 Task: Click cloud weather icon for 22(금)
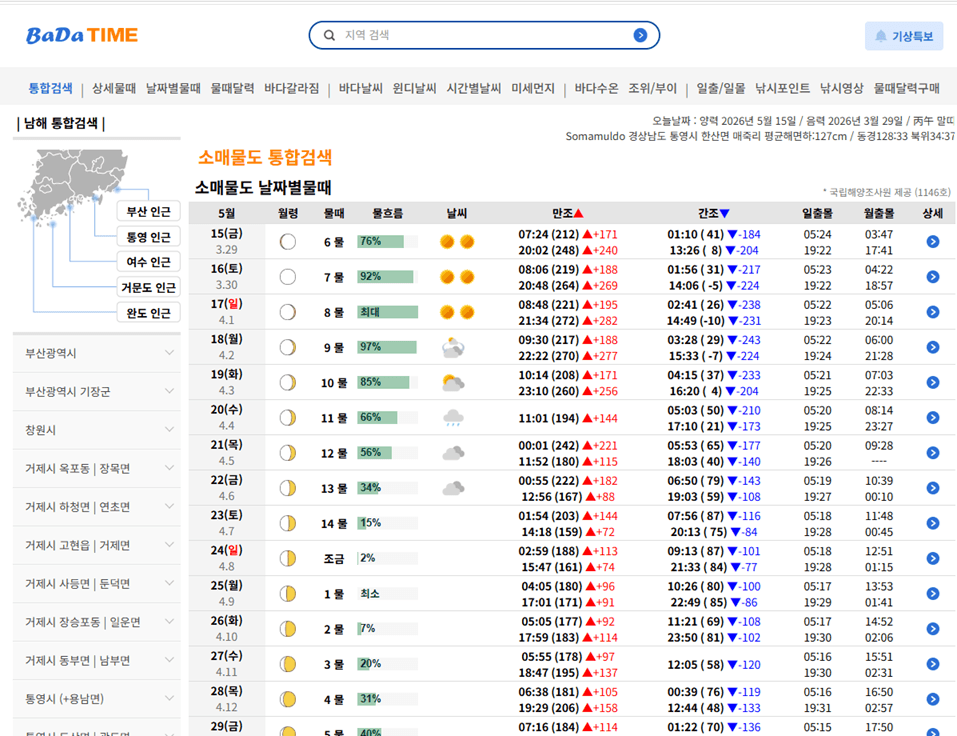[x=453, y=488]
